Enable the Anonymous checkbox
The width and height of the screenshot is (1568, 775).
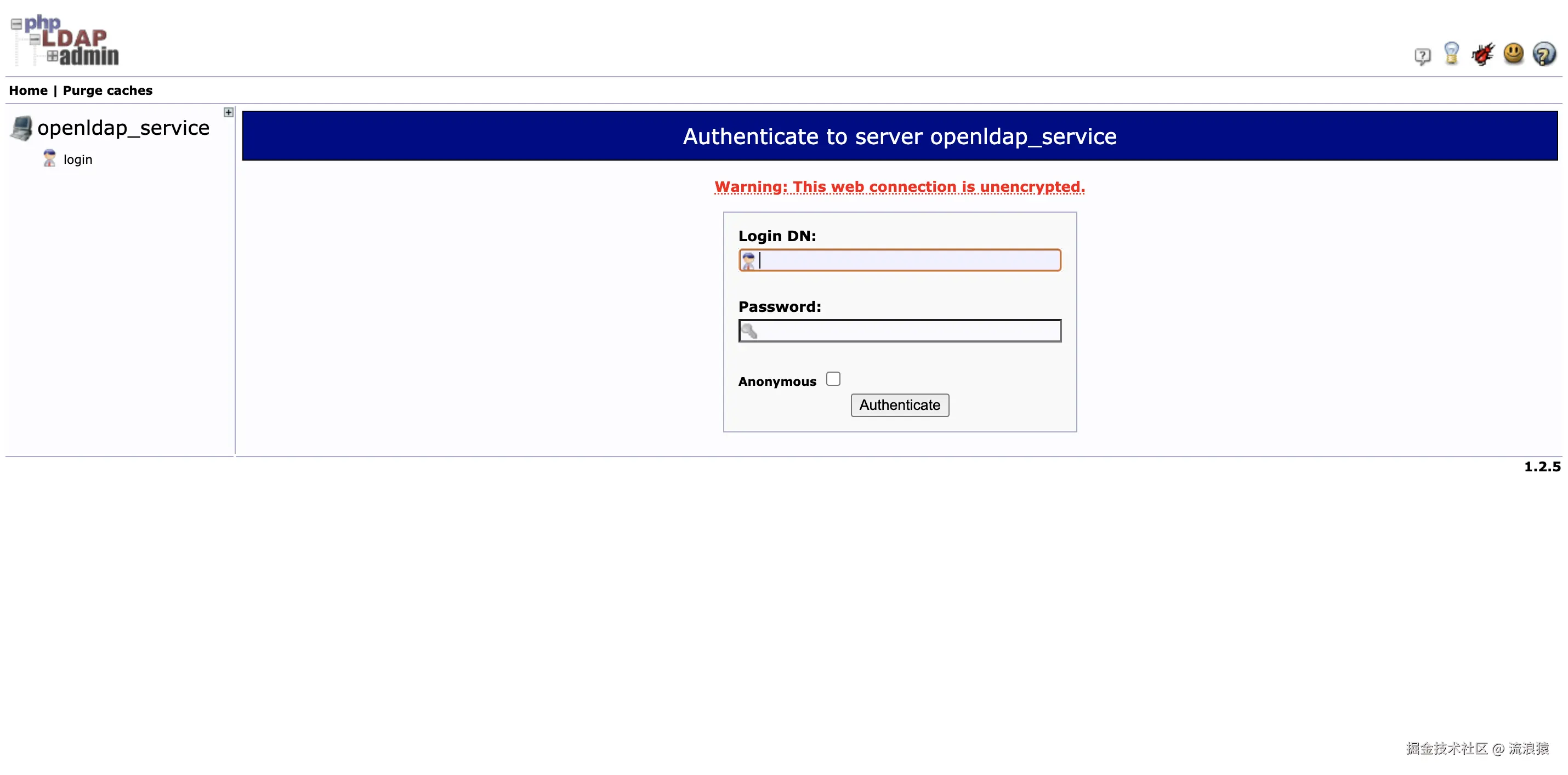coord(833,379)
